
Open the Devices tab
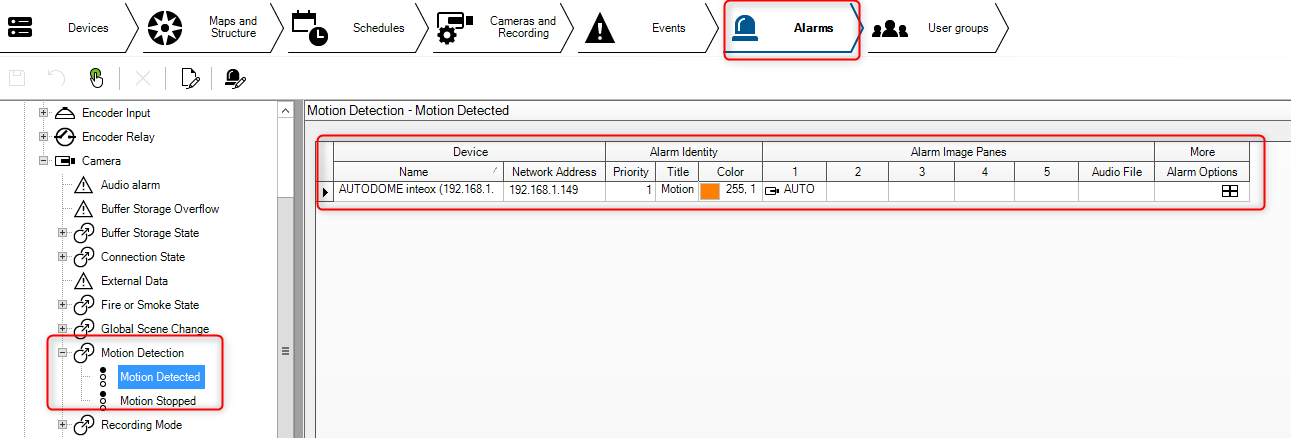click(x=66, y=28)
